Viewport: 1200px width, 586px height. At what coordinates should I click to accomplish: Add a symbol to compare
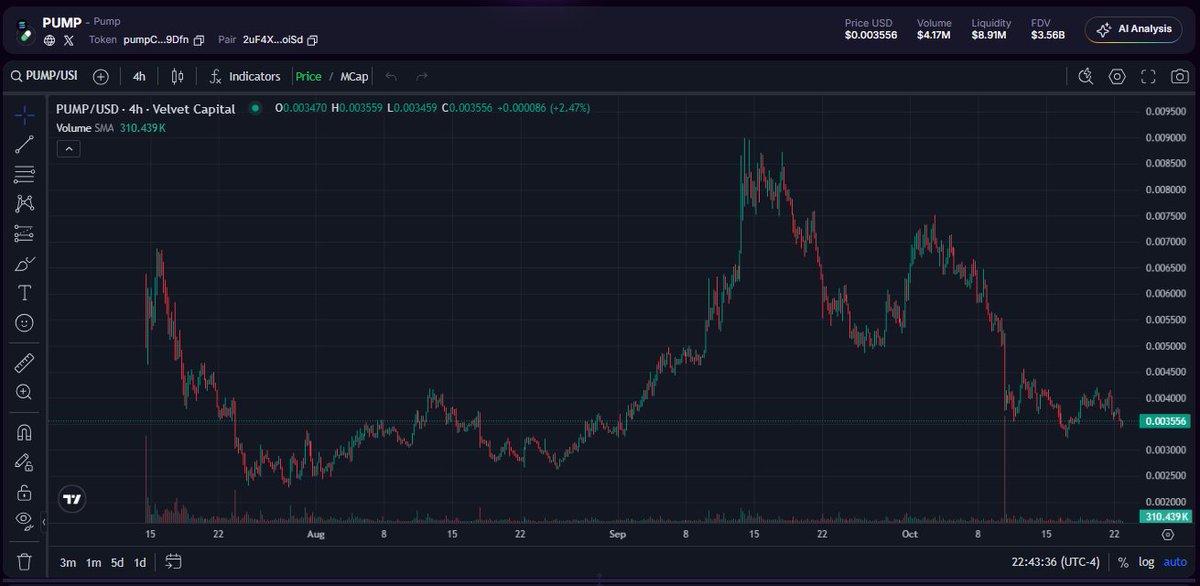tap(101, 76)
